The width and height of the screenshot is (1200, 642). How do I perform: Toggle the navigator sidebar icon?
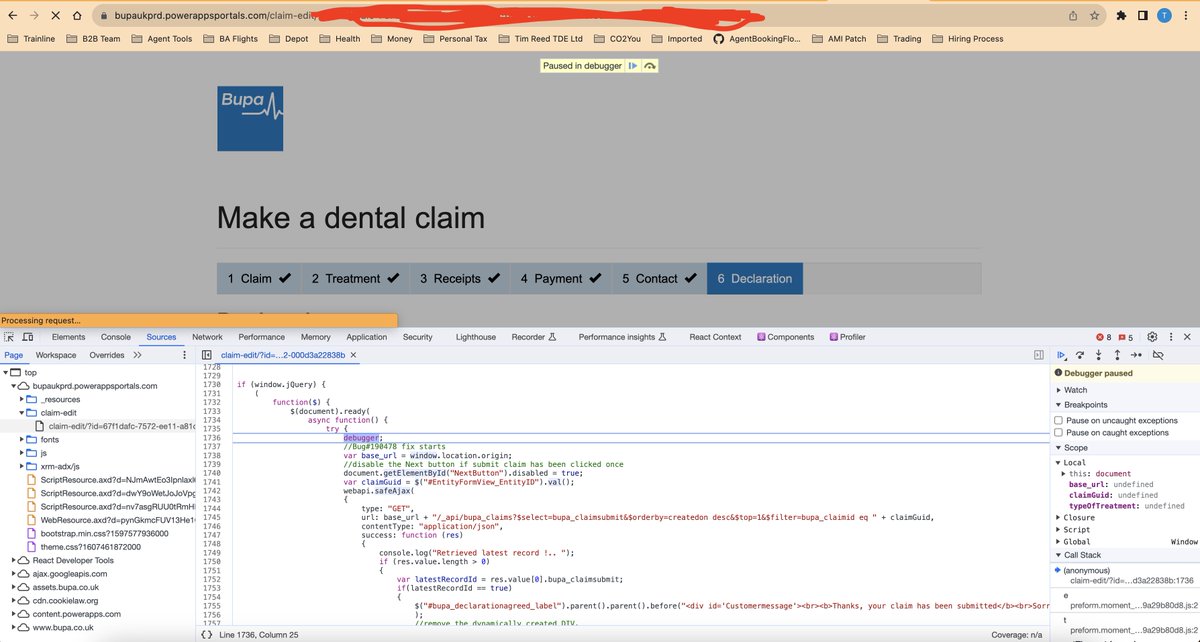point(206,355)
